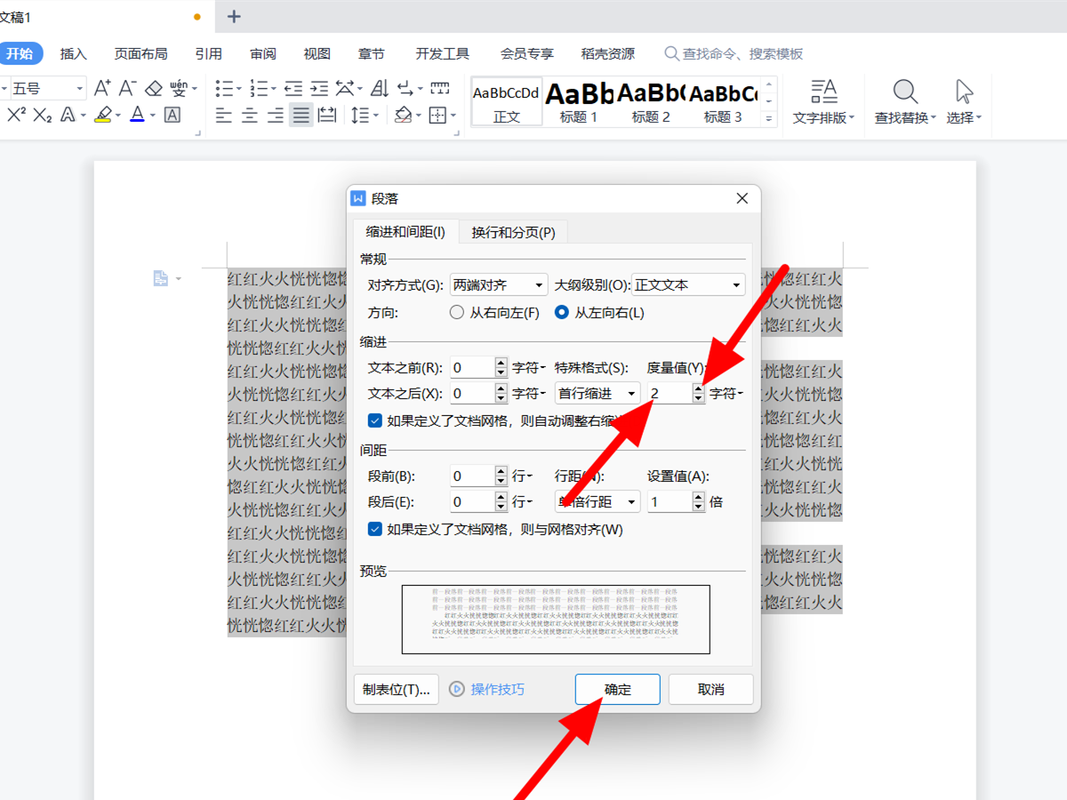1067x800 pixels.
Task: Apply the 正文 body style
Action: 506,102
